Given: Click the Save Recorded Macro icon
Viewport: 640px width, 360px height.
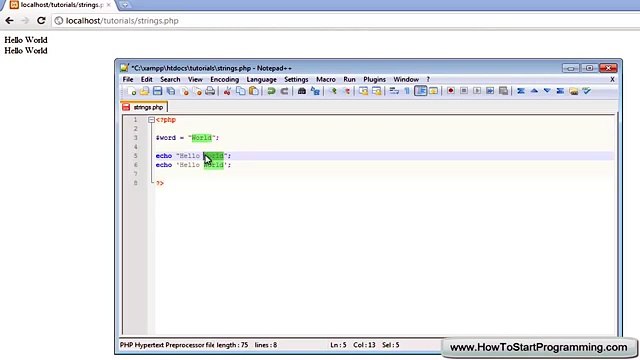Looking at the screenshot, I should tap(504, 91).
